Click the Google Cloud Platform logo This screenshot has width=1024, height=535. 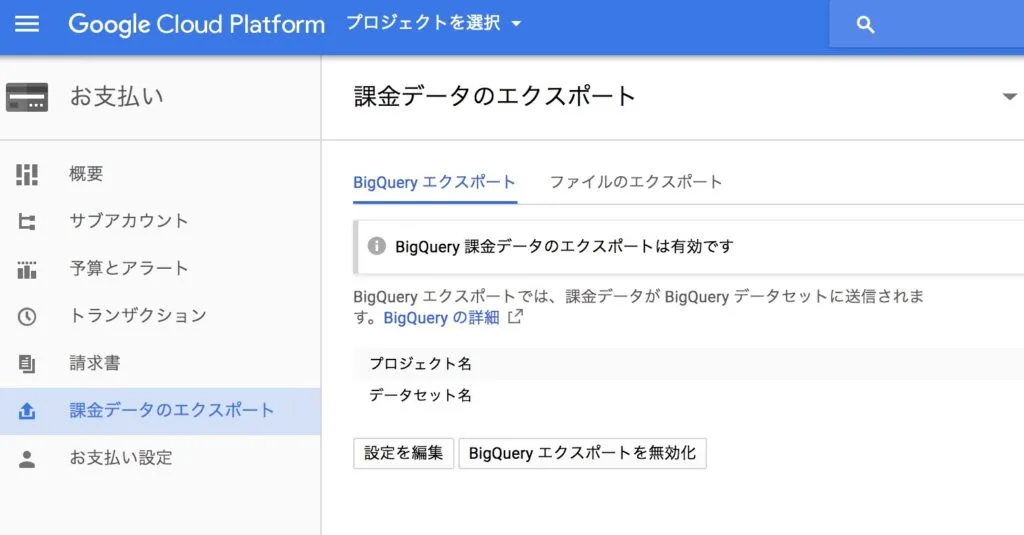196,24
